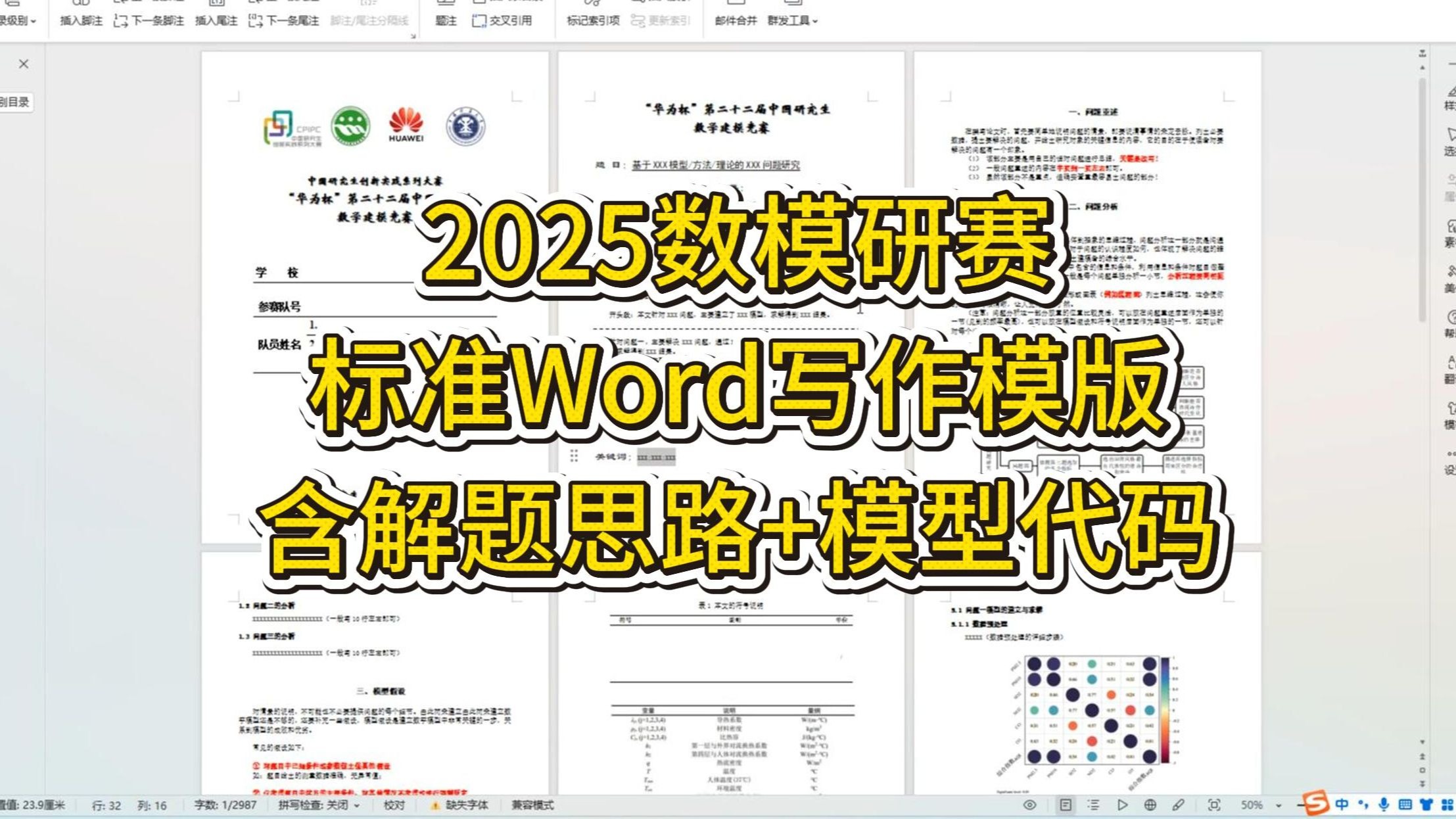Image resolution: width=1456 pixels, height=819 pixels.
Task: Click 缺失字体 missing fonts warning
Action: pyautogui.click(x=459, y=805)
